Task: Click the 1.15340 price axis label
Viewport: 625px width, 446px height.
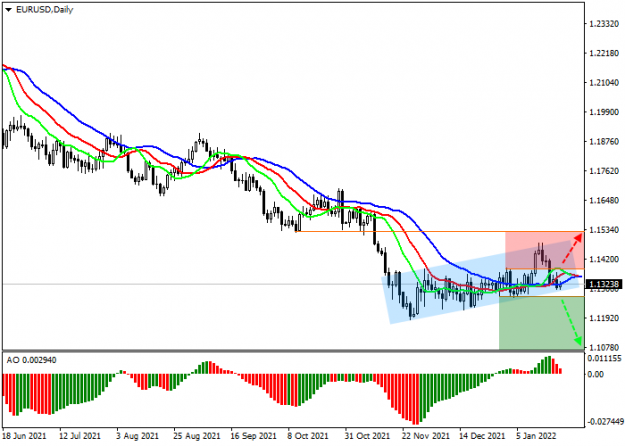Action: pos(605,230)
